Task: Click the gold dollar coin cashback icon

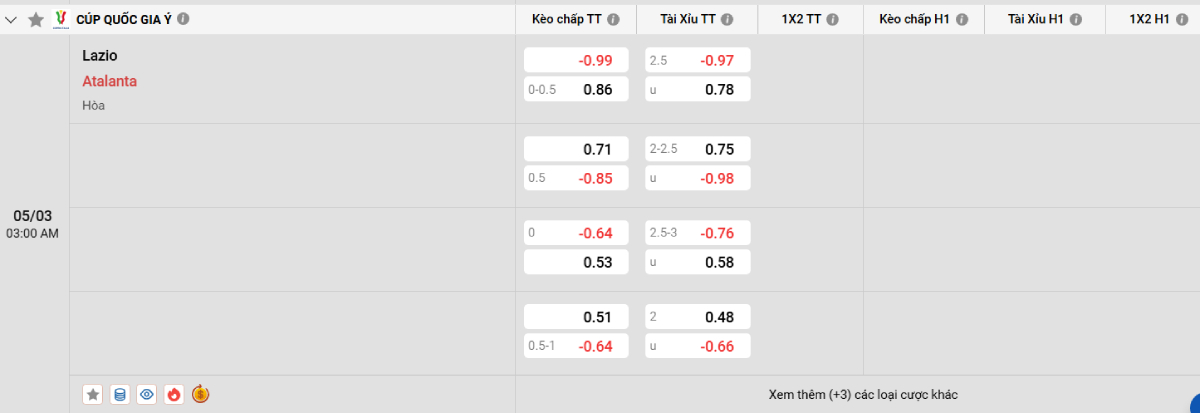Action: pos(201,394)
